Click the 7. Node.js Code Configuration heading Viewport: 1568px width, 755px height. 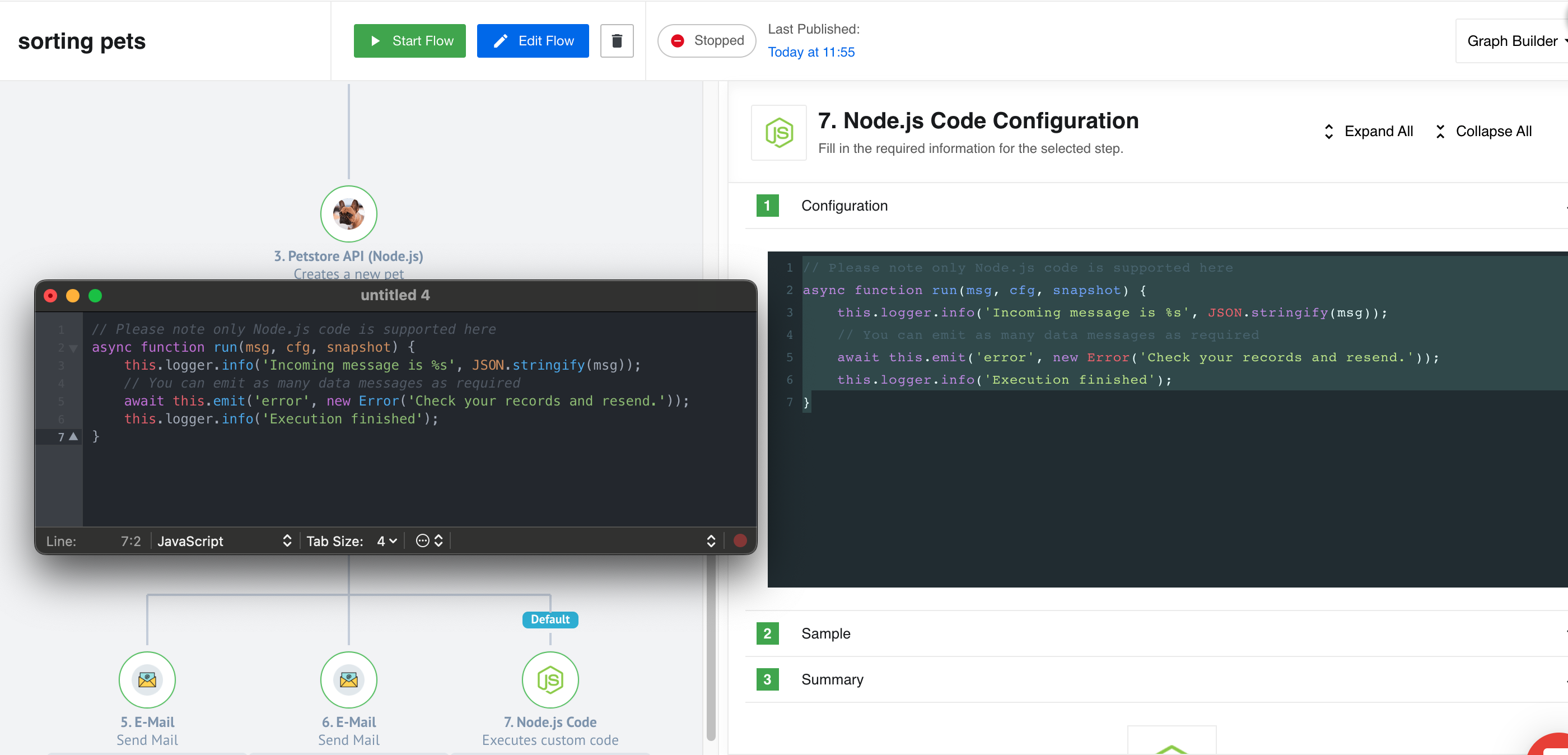coord(978,120)
